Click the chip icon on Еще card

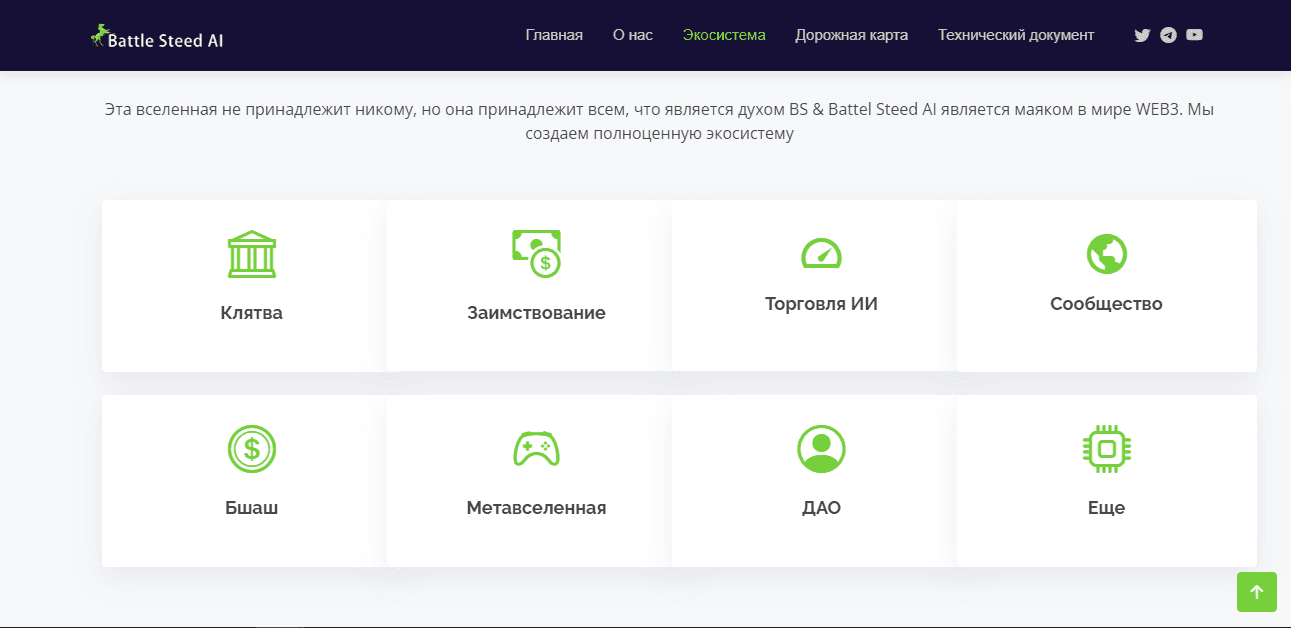(1106, 448)
